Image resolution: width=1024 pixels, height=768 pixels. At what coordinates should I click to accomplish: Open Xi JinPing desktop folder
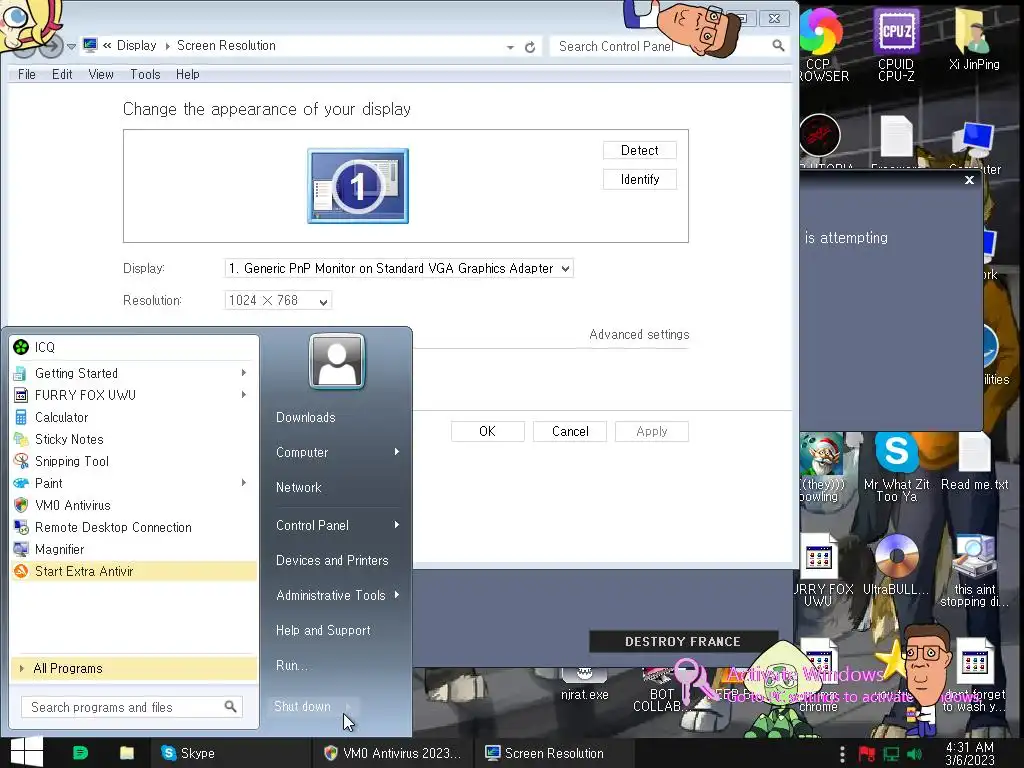point(974,39)
